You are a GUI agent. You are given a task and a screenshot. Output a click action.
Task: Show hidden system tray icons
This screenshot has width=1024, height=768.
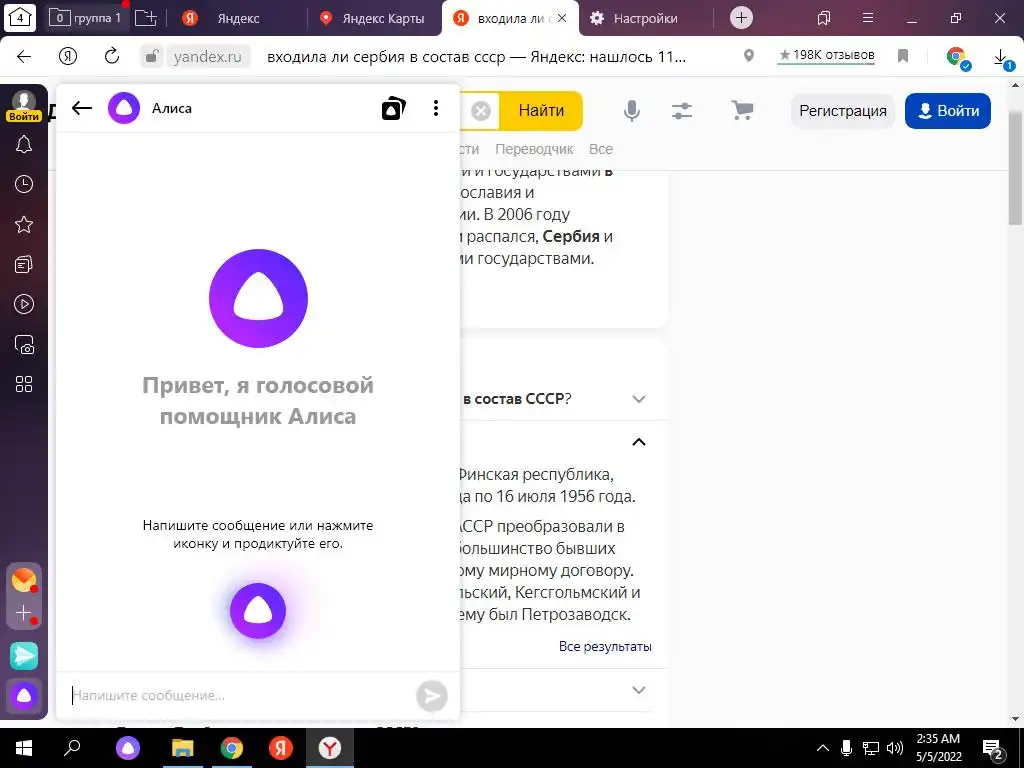(x=823, y=748)
